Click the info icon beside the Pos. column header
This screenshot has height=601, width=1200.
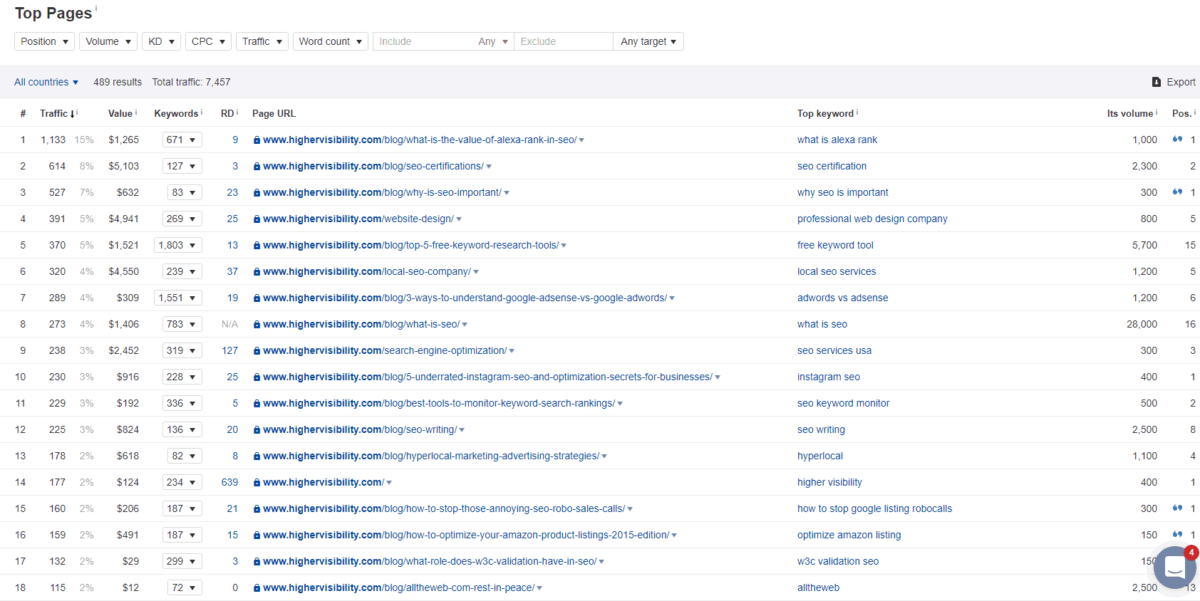(1194, 113)
